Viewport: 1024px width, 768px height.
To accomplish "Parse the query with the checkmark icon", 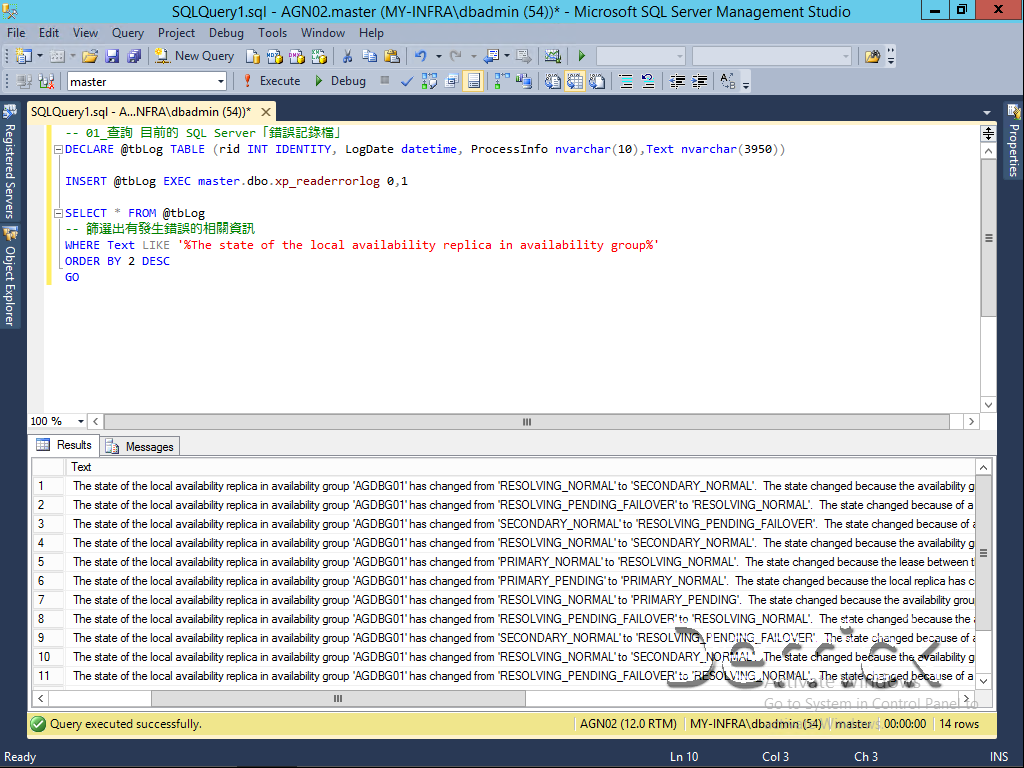I will 407,81.
